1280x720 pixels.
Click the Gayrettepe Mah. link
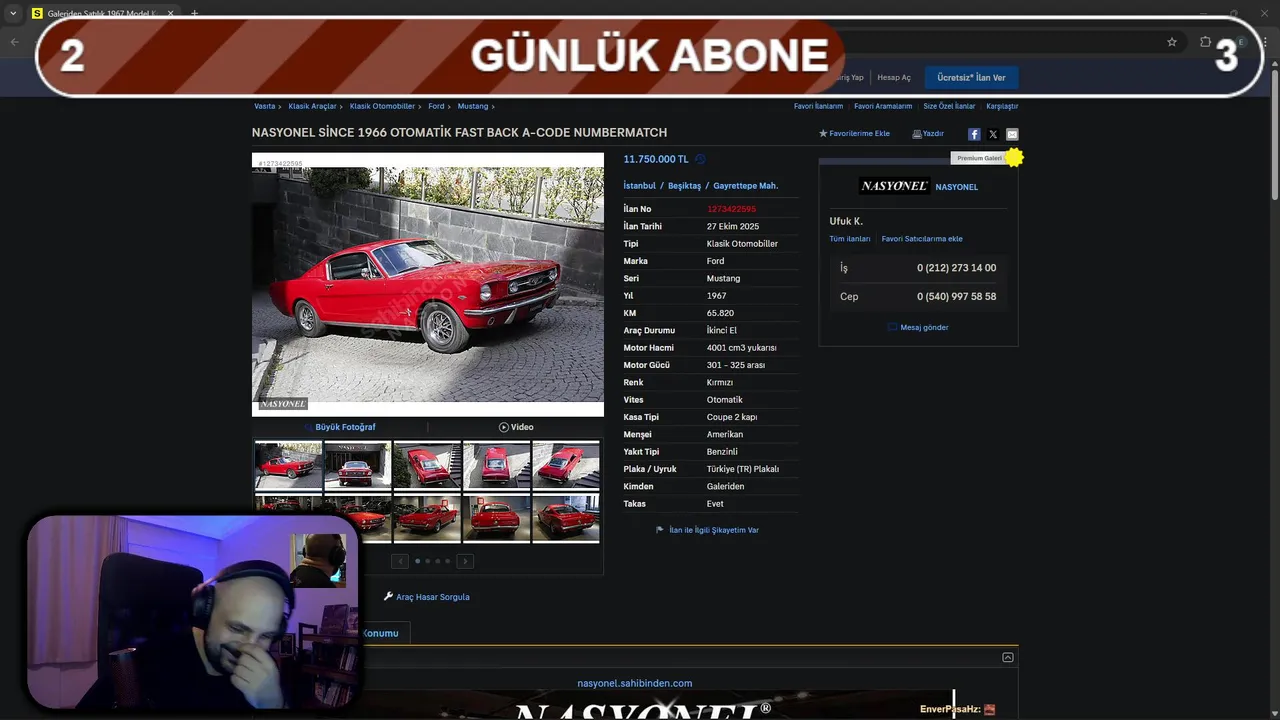point(745,186)
